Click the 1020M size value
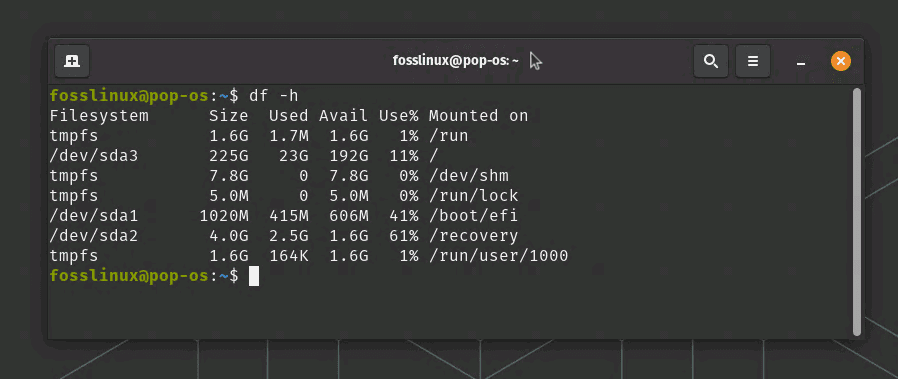The width and height of the screenshot is (898, 379). tap(224, 216)
